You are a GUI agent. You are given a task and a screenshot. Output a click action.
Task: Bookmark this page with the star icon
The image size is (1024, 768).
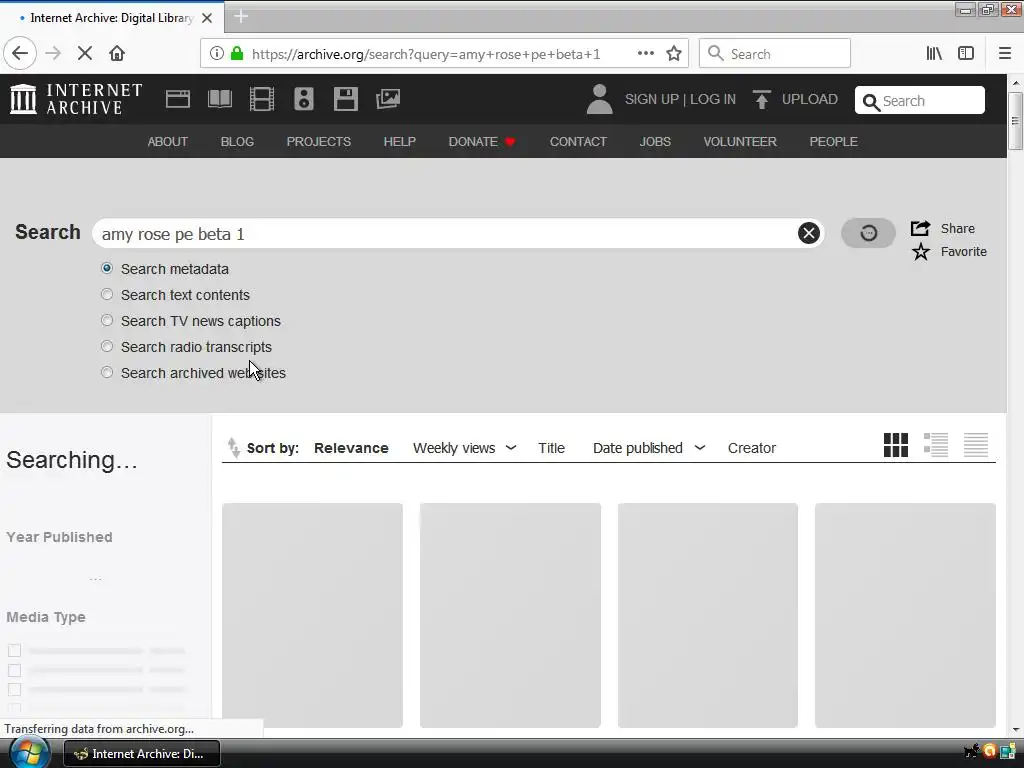[674, 54]
